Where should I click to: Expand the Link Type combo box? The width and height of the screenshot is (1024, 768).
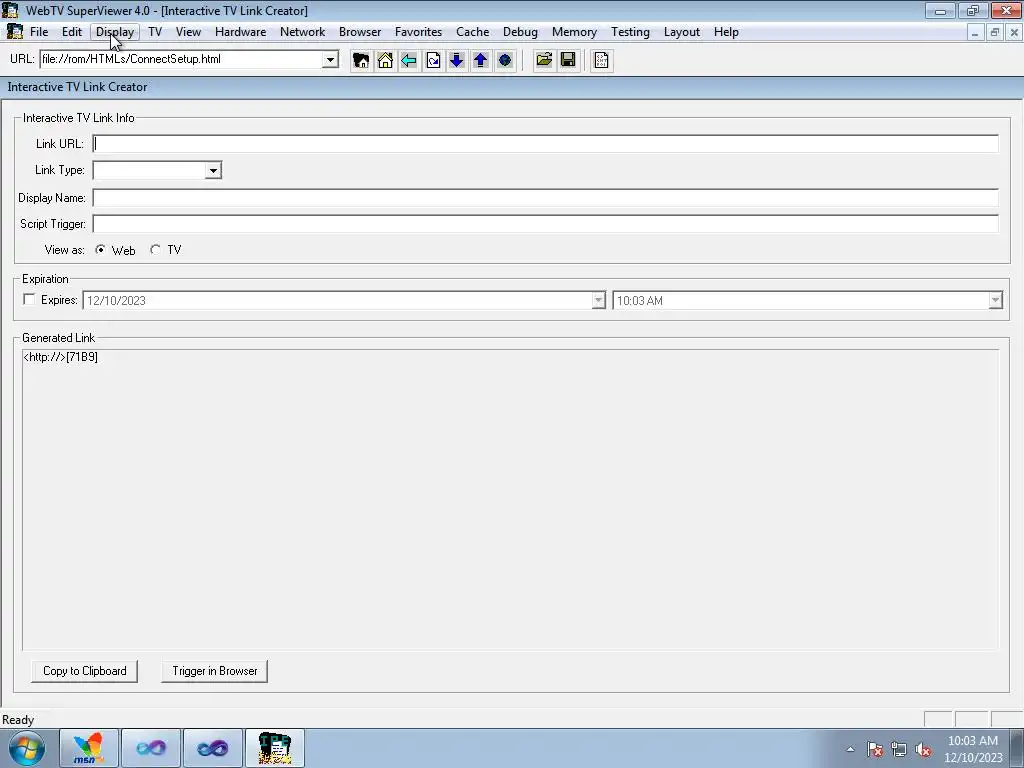click(x=213, y=170)
